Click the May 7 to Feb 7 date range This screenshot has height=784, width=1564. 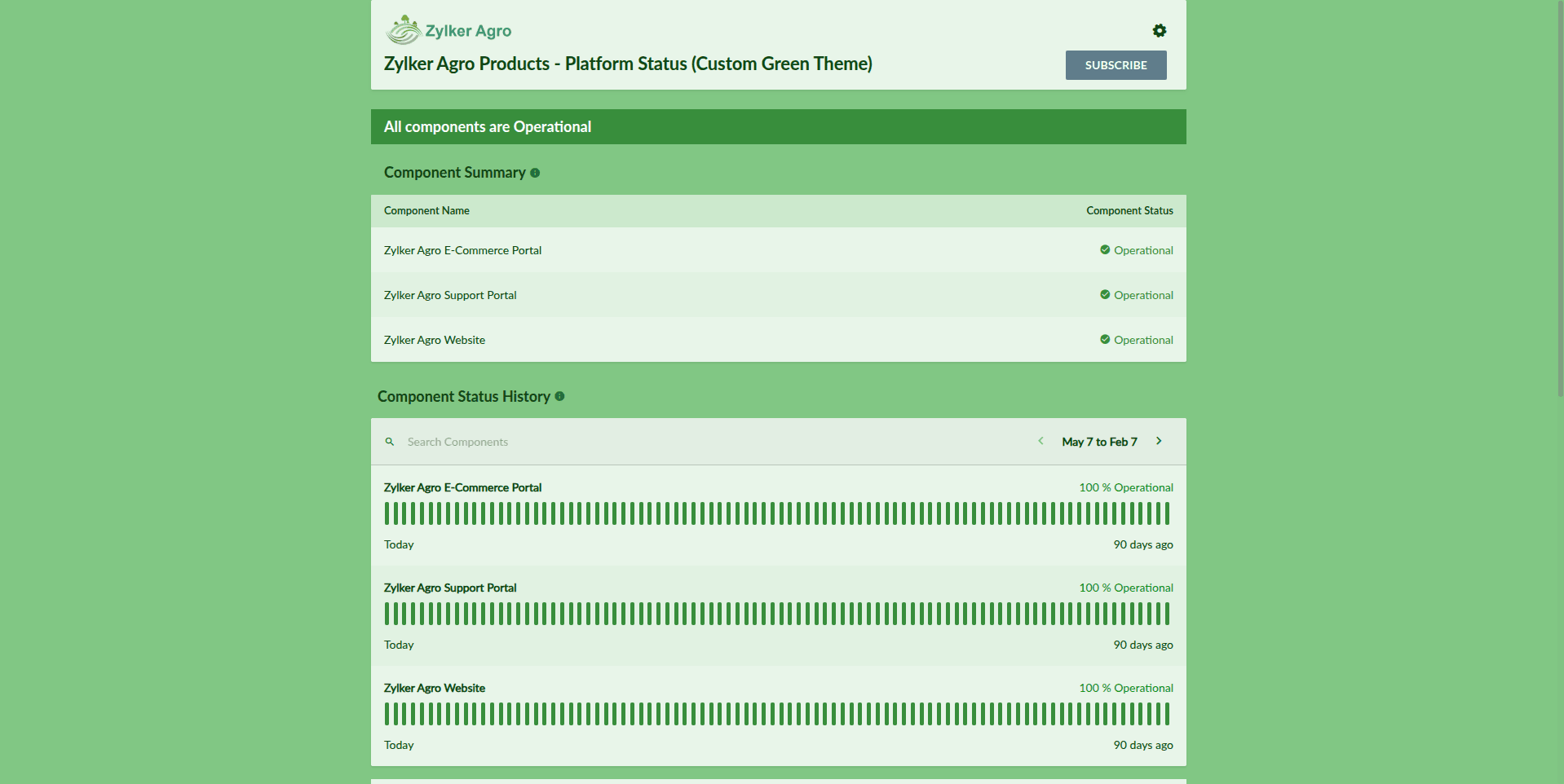click(x=1099, y=442)
